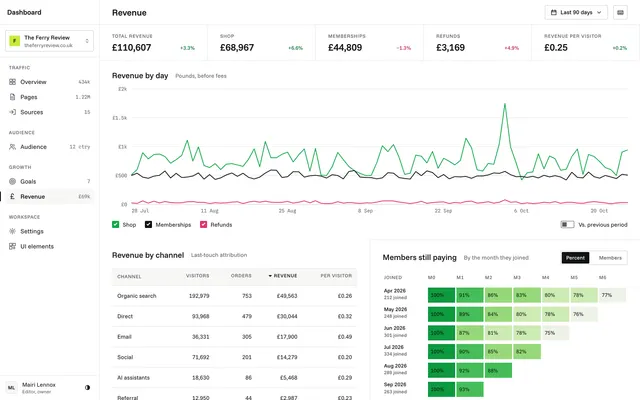This screenshot has height=400, width=640.
Task: Open Settings in sidebar
Action: pos(49,231)
